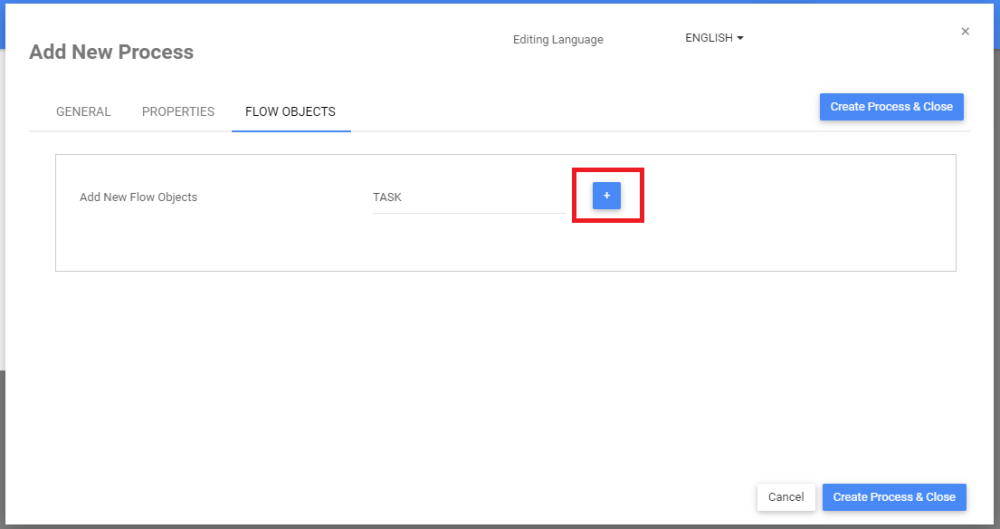1000x529 pixels.
Task: Click the dimmed backdrop beneath the dialog
Action: coord(500,526)
